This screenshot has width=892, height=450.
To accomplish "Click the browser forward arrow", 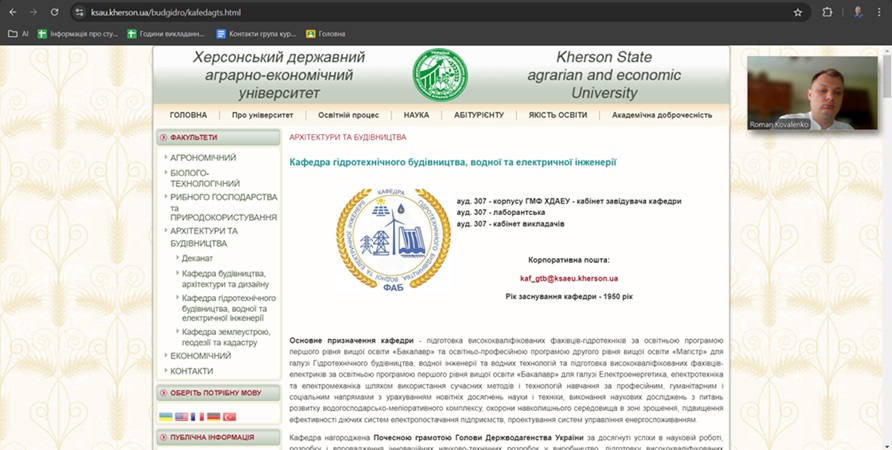I will (x=33, y=12).
